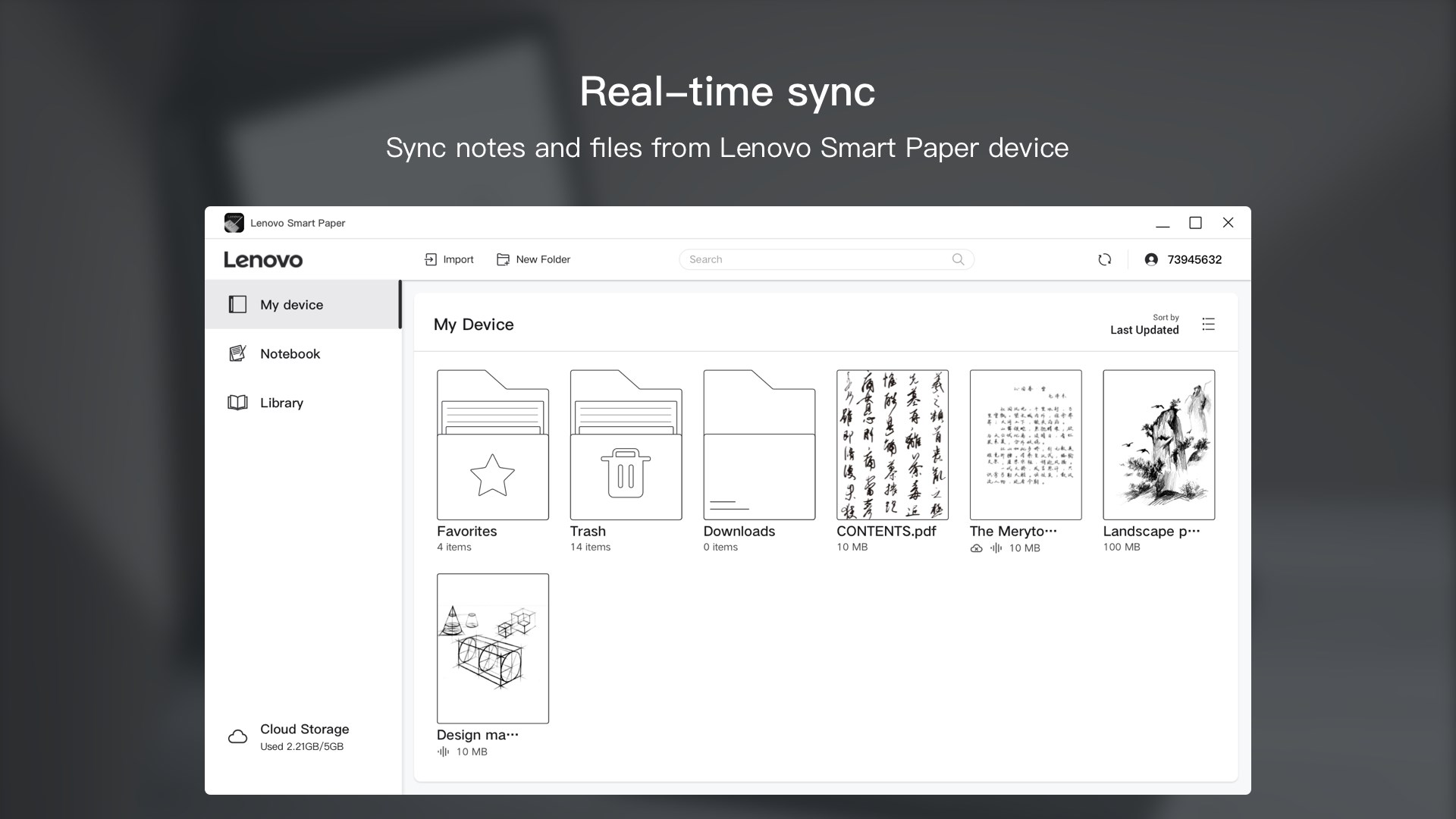Click the list view icon beside Last Updated
1456x819 pixels.
click(1209, 324)
